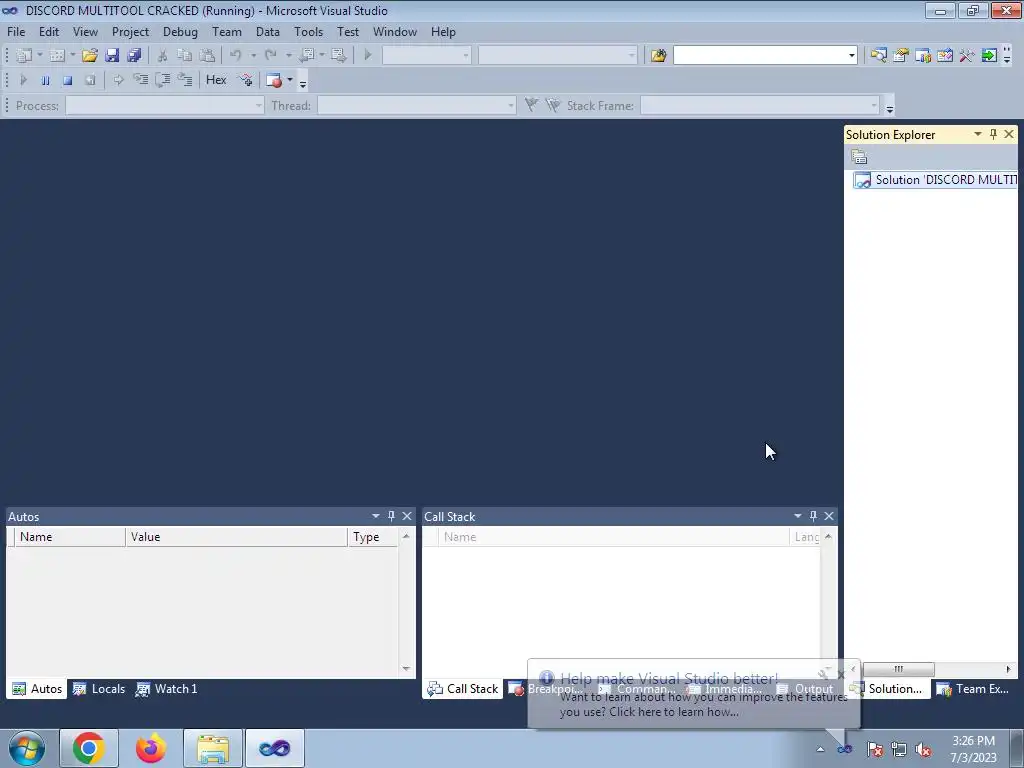Click the Add New Item toolbar icon

click(x=57, y=56)
